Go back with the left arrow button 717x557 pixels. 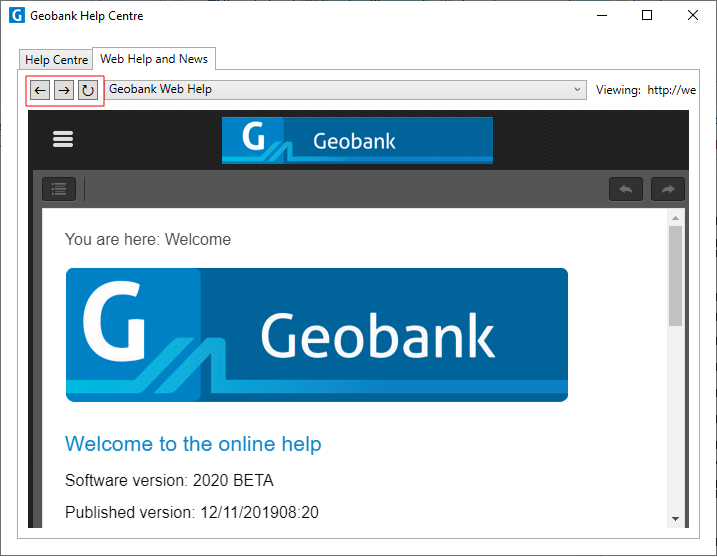click(40, 90)
